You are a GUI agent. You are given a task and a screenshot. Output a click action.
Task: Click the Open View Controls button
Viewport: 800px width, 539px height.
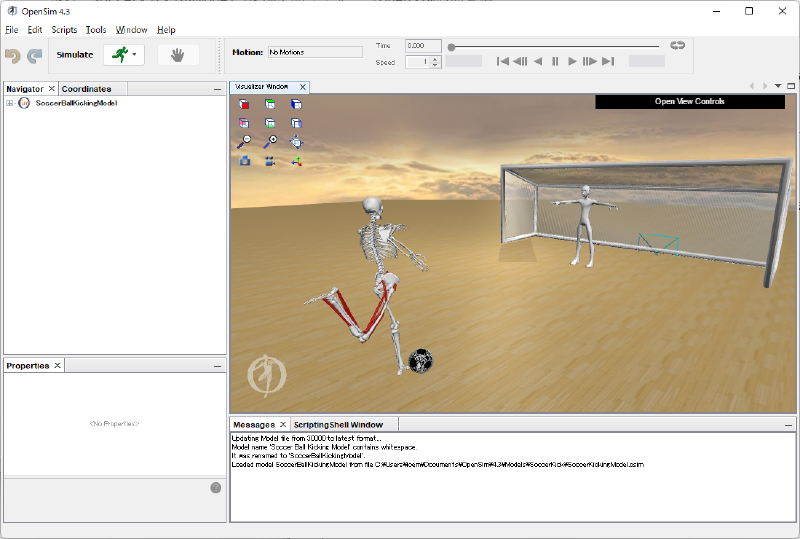pyautogui.click(x=689, y=101)
